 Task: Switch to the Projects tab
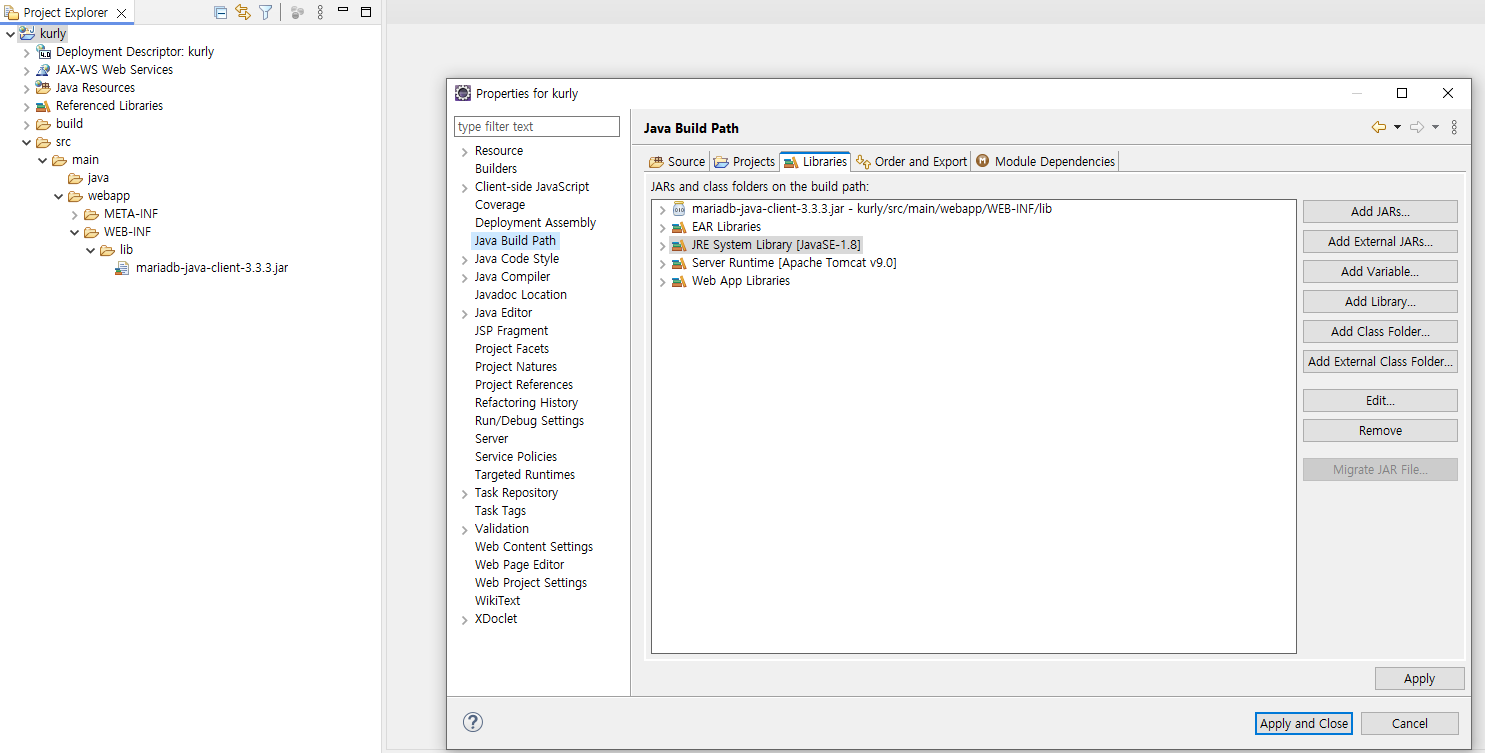coord(744,161)
